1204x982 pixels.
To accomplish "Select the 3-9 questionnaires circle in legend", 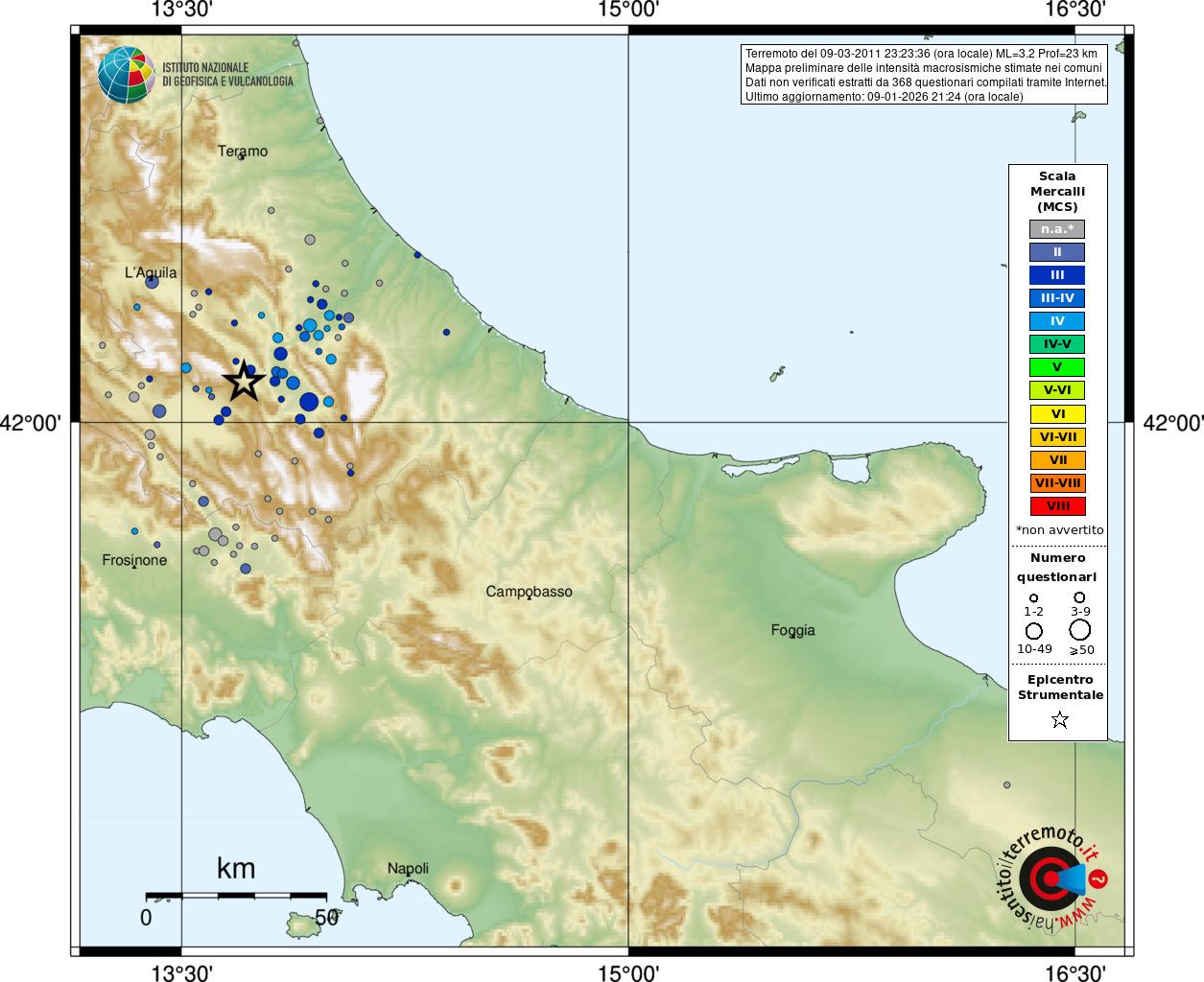I will (1079, 596).
